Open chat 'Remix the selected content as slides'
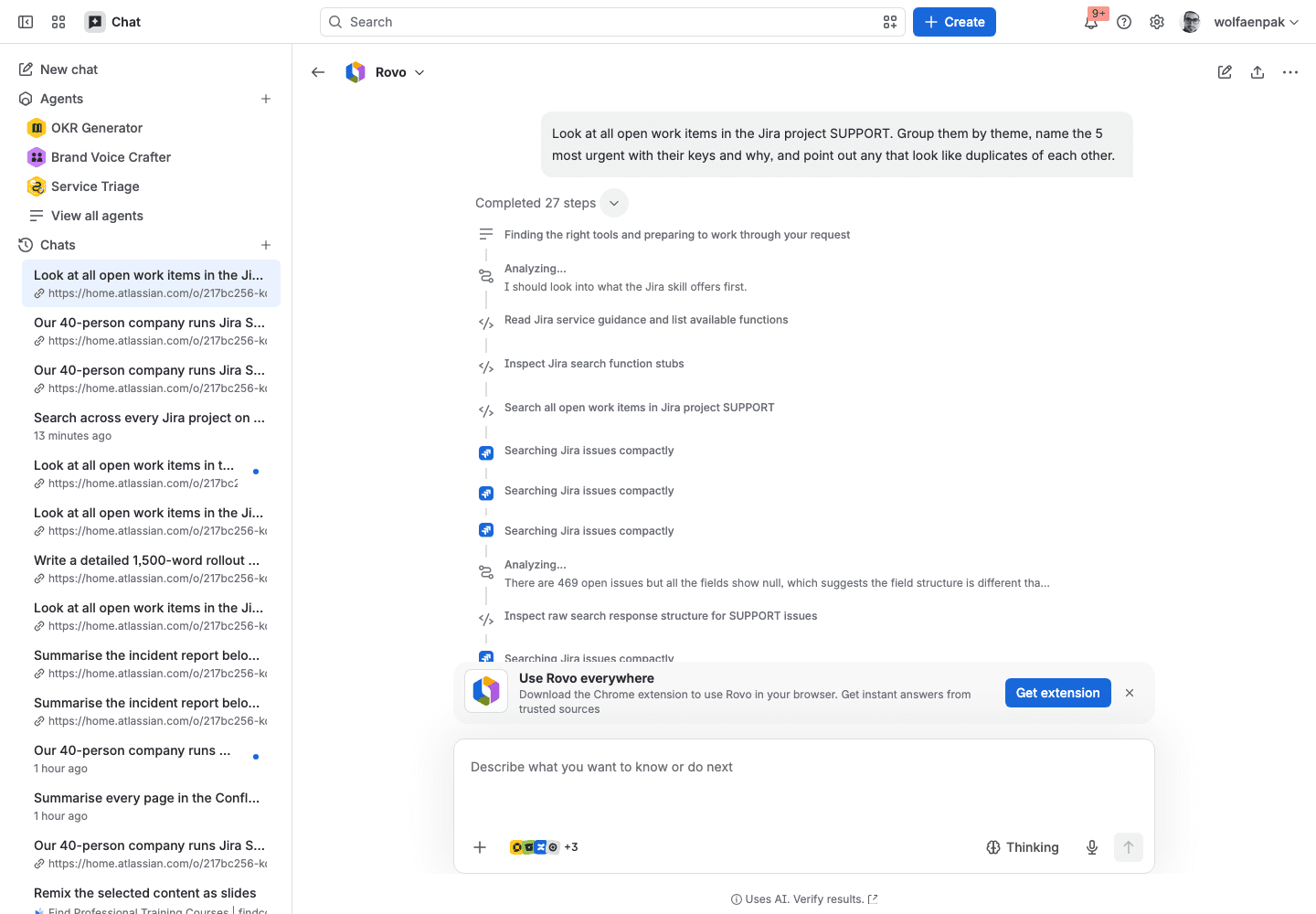The width and height of the screenshot is (1316, 914). (151, 899)
